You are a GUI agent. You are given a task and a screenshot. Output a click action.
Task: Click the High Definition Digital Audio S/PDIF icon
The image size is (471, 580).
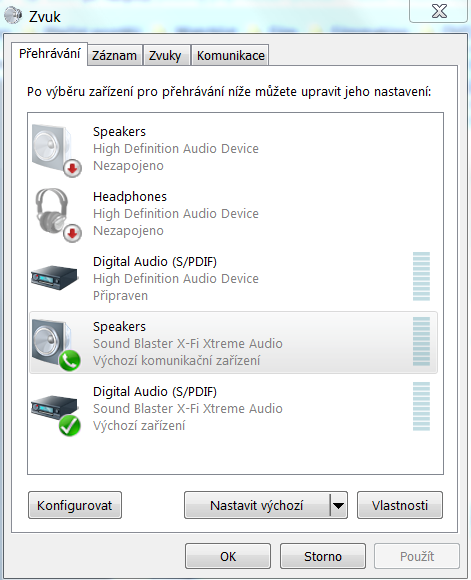point(55,277)
